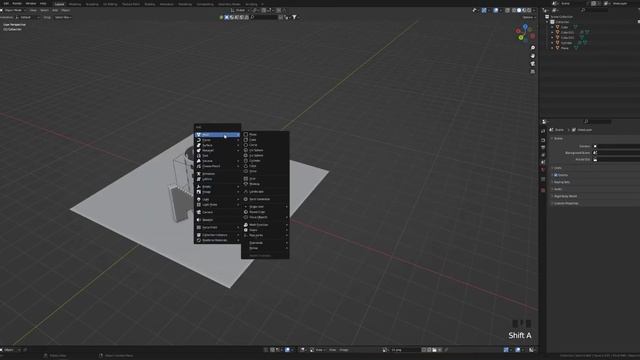Click the Speaker icon in Add menu
Screen dimensions: 640x360
[199, 220]
